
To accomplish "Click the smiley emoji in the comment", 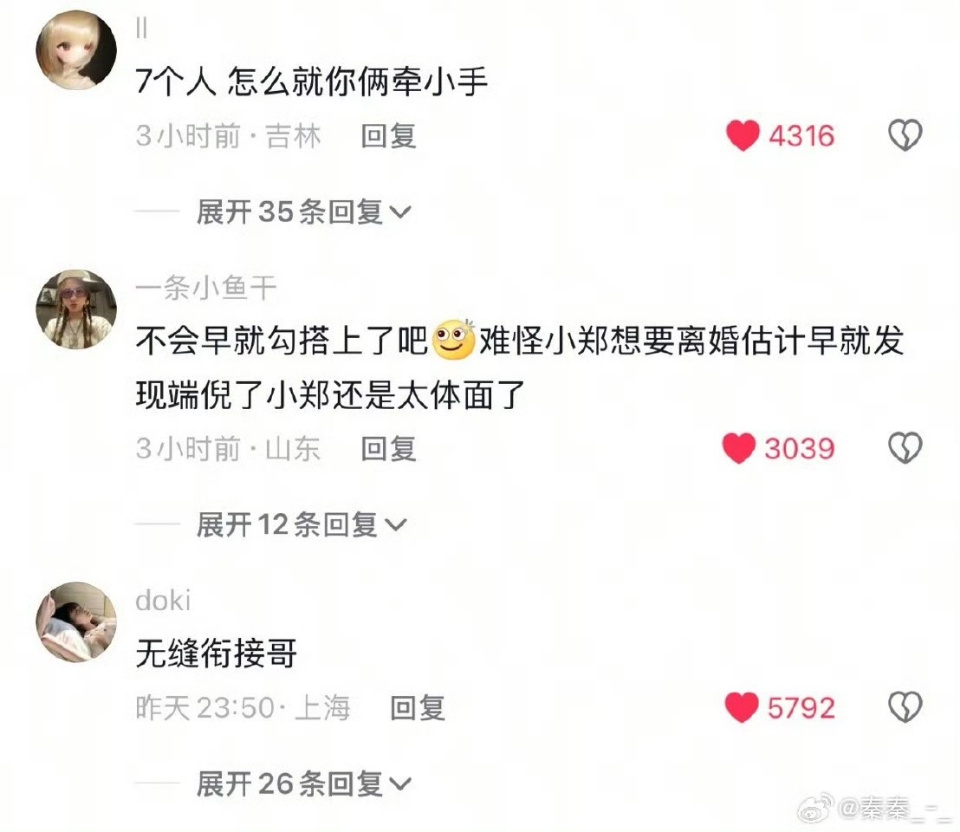I will tap(453, 339).
